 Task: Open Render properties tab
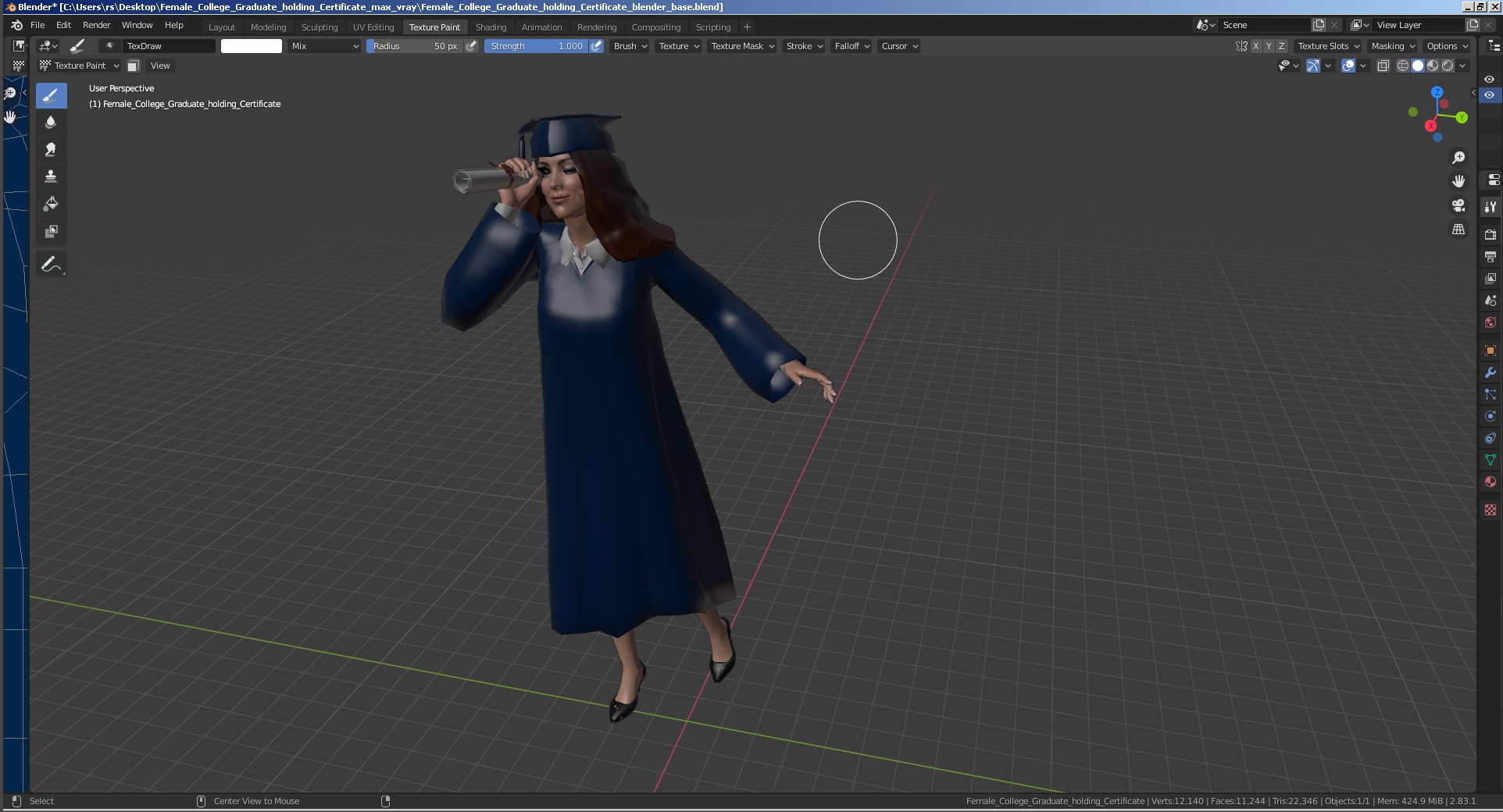1491,234
